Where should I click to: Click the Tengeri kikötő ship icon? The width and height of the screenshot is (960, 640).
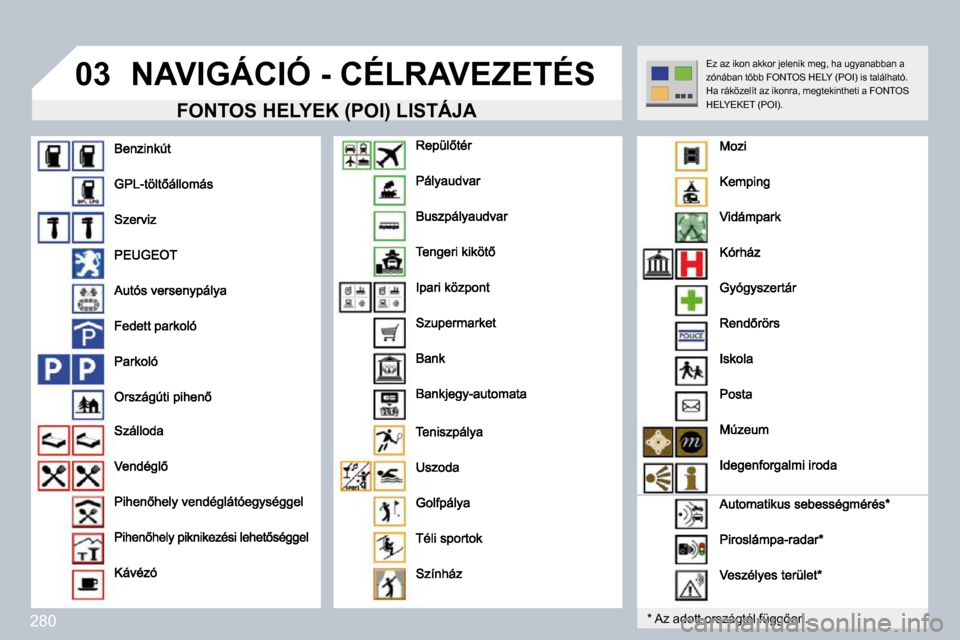coord(389,262)
